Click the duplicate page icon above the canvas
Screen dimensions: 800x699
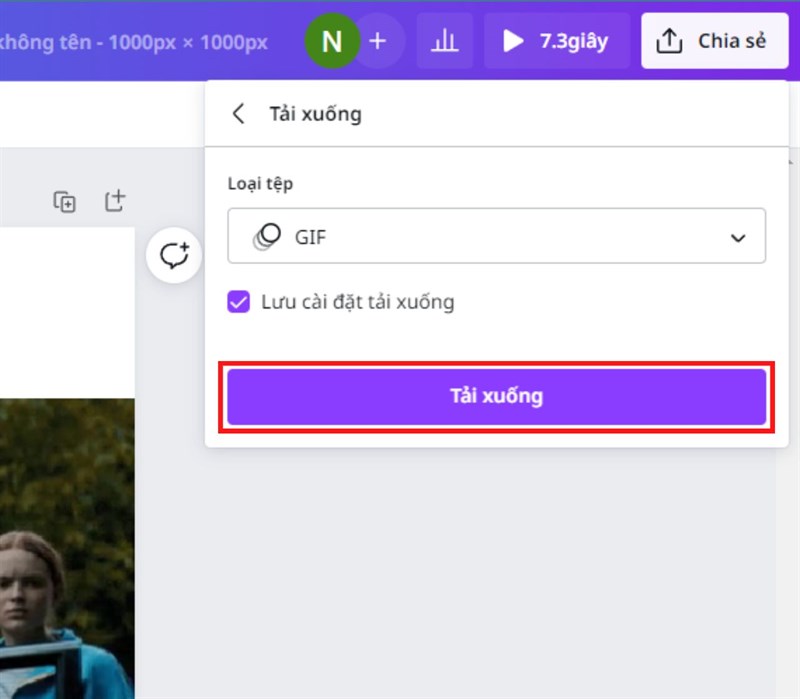point(62,202)
